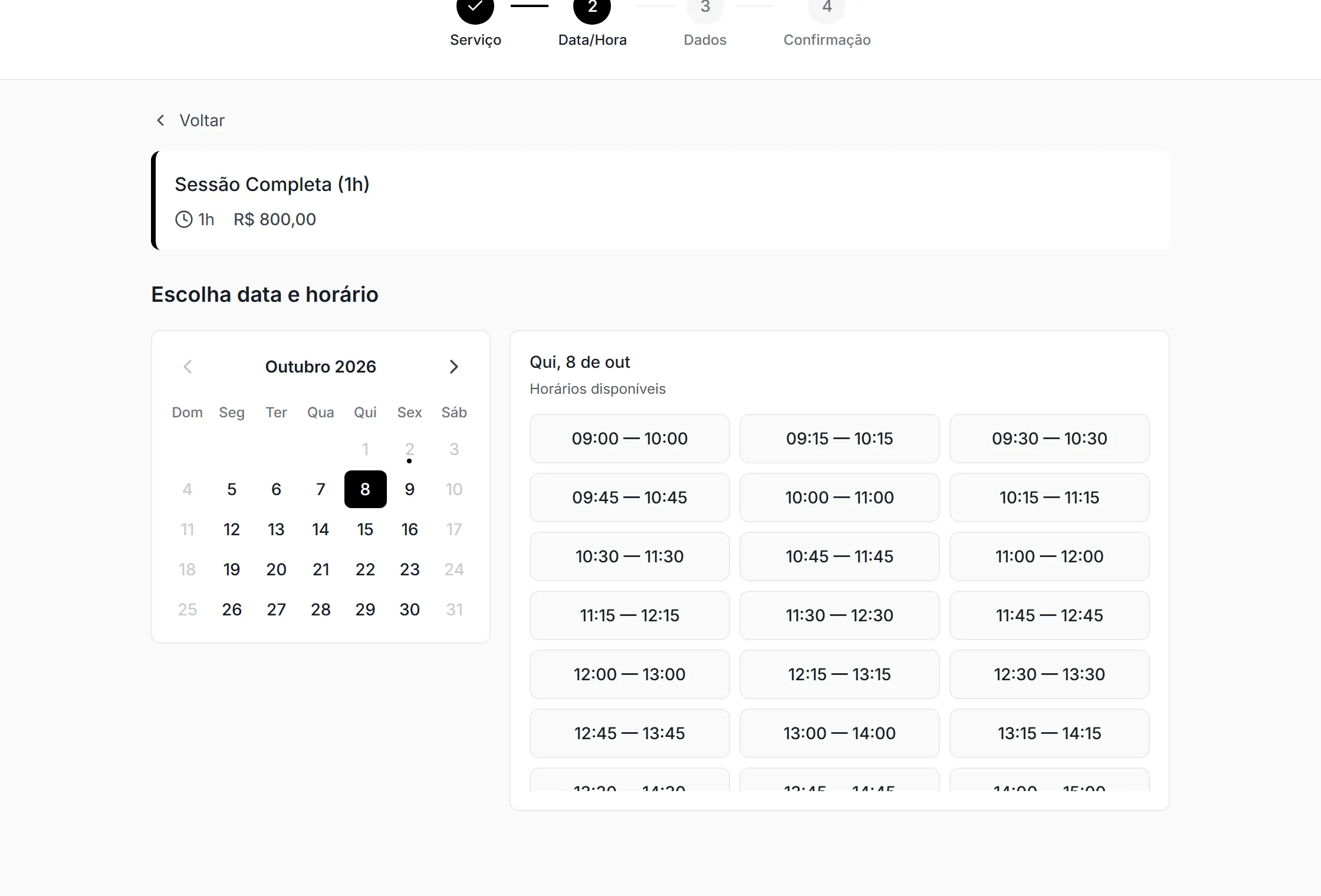Click the Escolha data e horário heading
The image size is (1321, 896).
pos(265,294)
